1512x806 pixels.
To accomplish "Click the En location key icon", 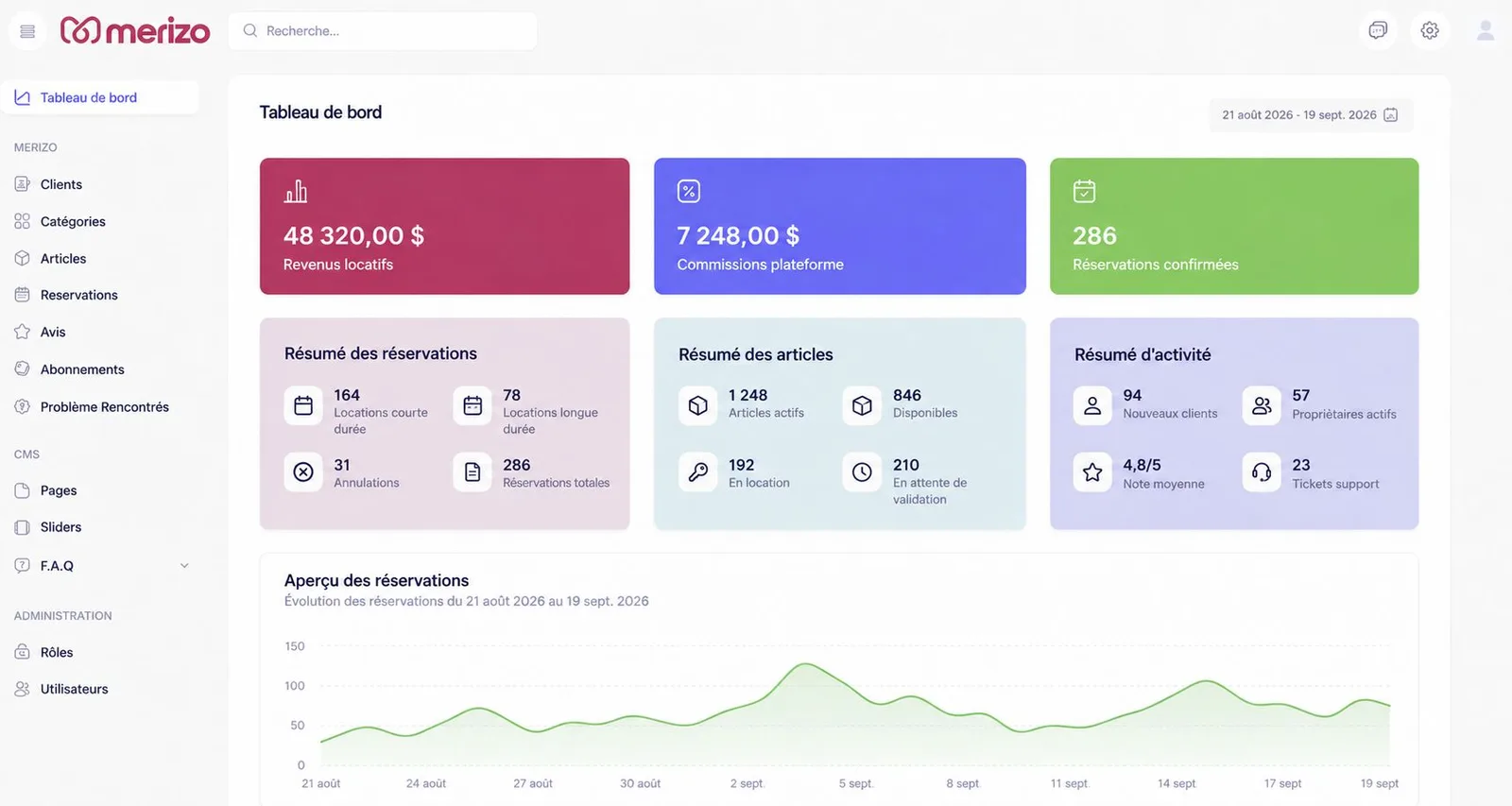I will (x=698, y=472).
